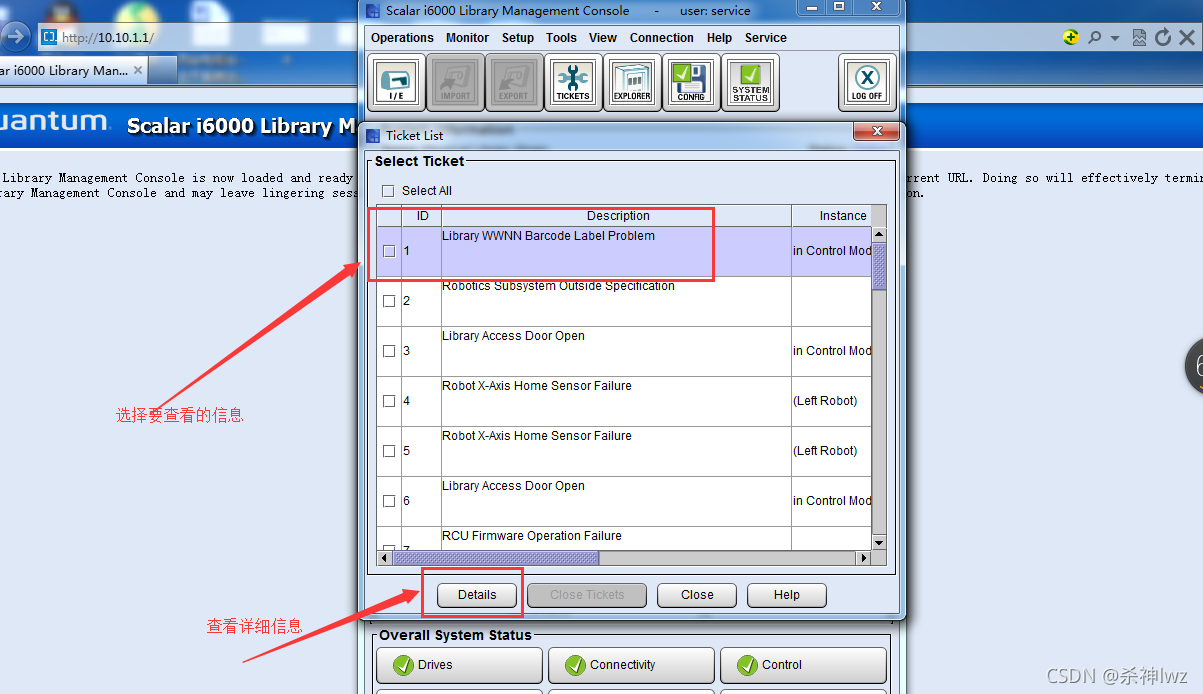The height and width of the screenshot is (694, 1203).
Task: Open the Setup menu
Action: pos(518,38)
